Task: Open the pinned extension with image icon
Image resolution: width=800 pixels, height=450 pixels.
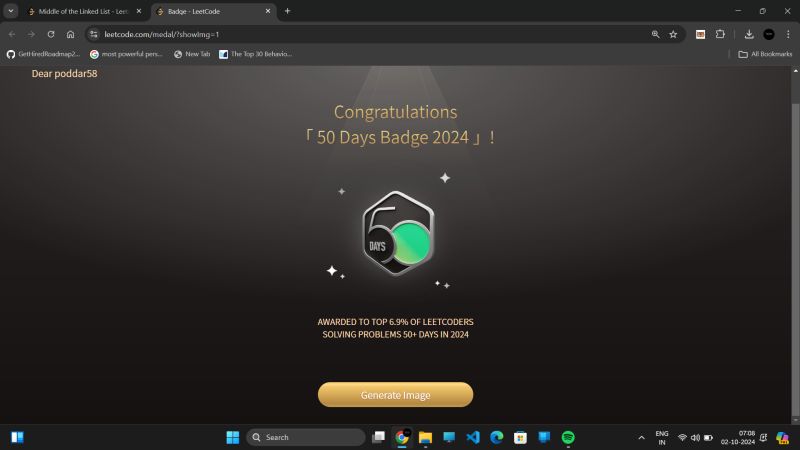Action: coord(701,34)
